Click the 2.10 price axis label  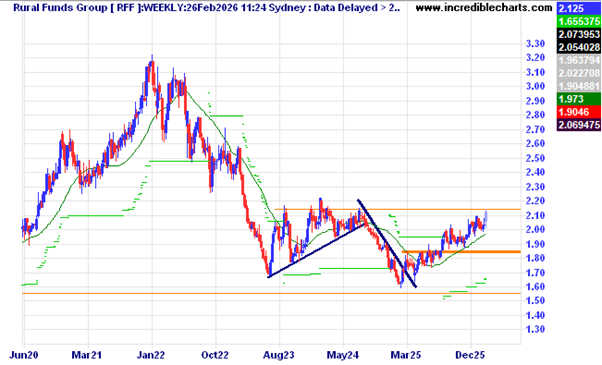535,215
